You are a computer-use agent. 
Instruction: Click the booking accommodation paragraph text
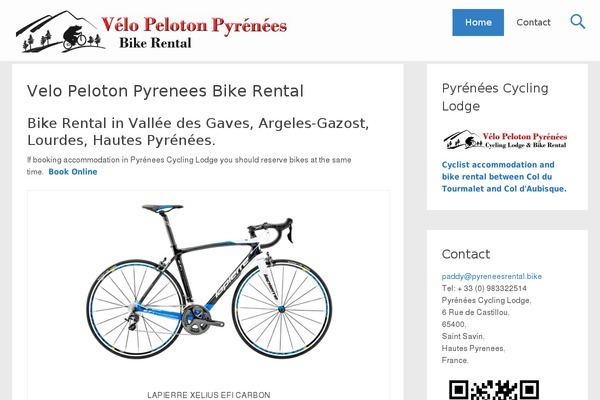coord(188,160)
